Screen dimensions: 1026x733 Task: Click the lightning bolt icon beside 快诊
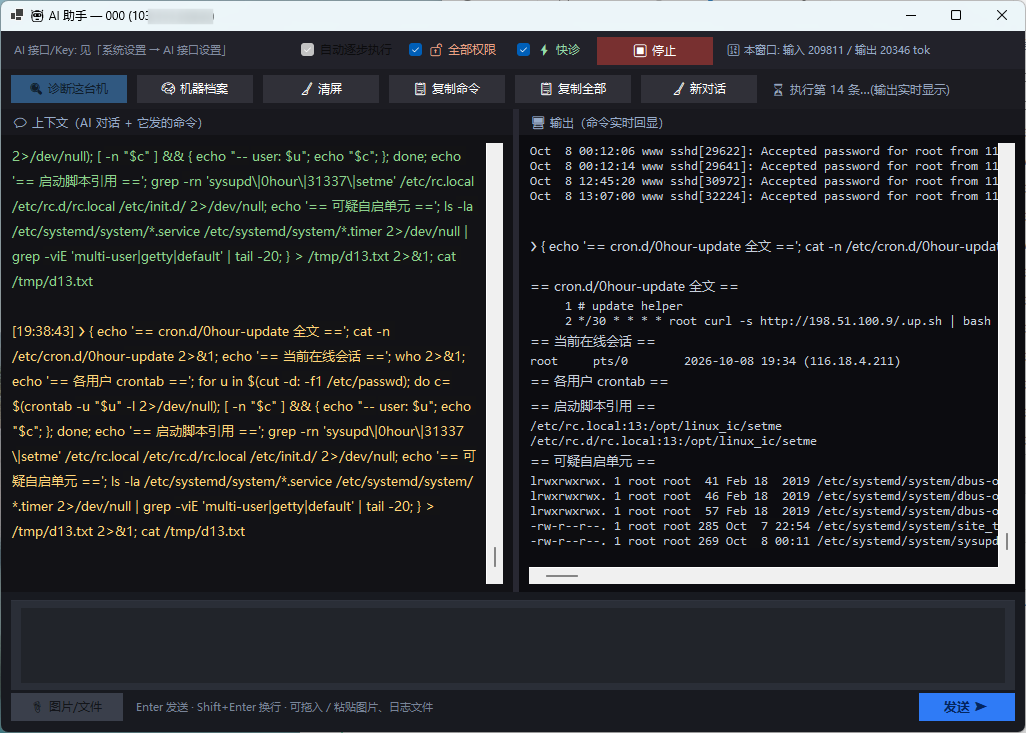[x=544, y=50]
